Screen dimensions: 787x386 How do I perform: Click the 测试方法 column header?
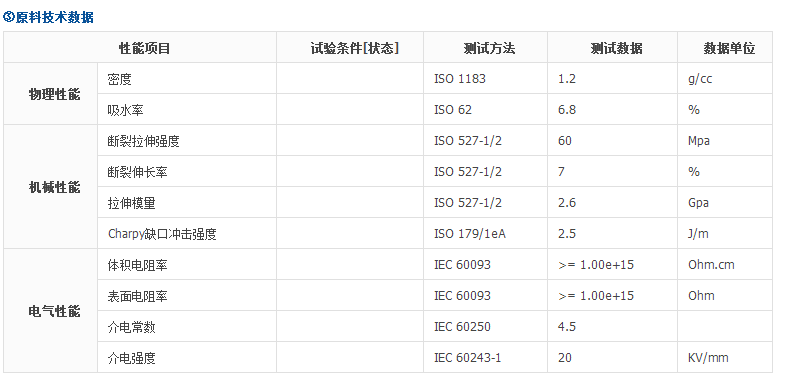coord(485,48)
